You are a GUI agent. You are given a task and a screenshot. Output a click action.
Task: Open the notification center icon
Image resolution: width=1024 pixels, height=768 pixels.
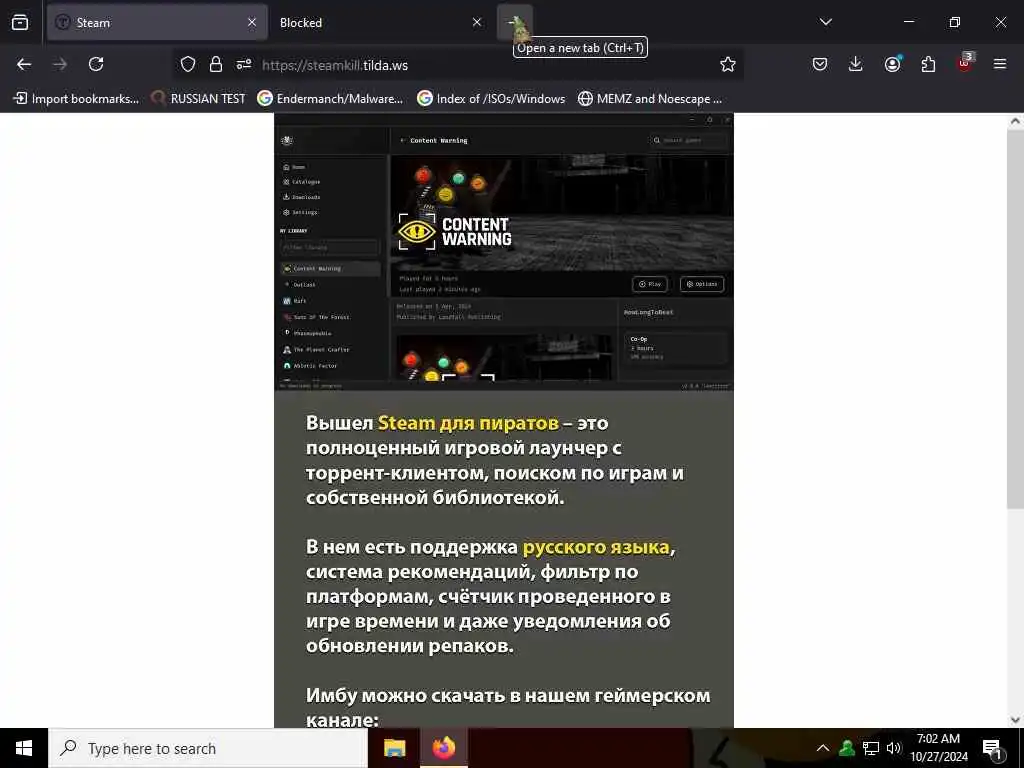tap(992, 748)
